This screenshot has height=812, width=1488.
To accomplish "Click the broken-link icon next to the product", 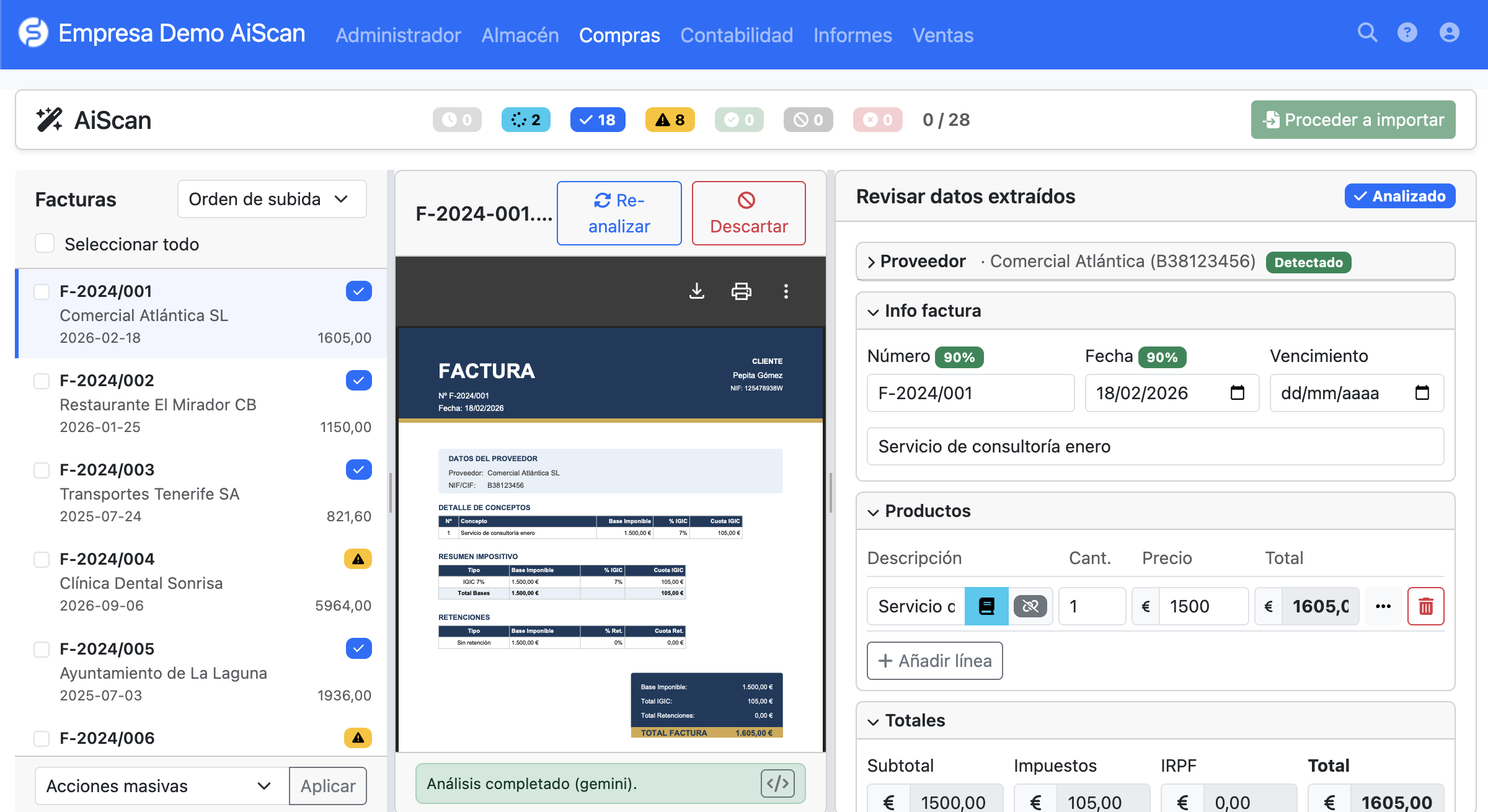I will (x=1030, y=606).
